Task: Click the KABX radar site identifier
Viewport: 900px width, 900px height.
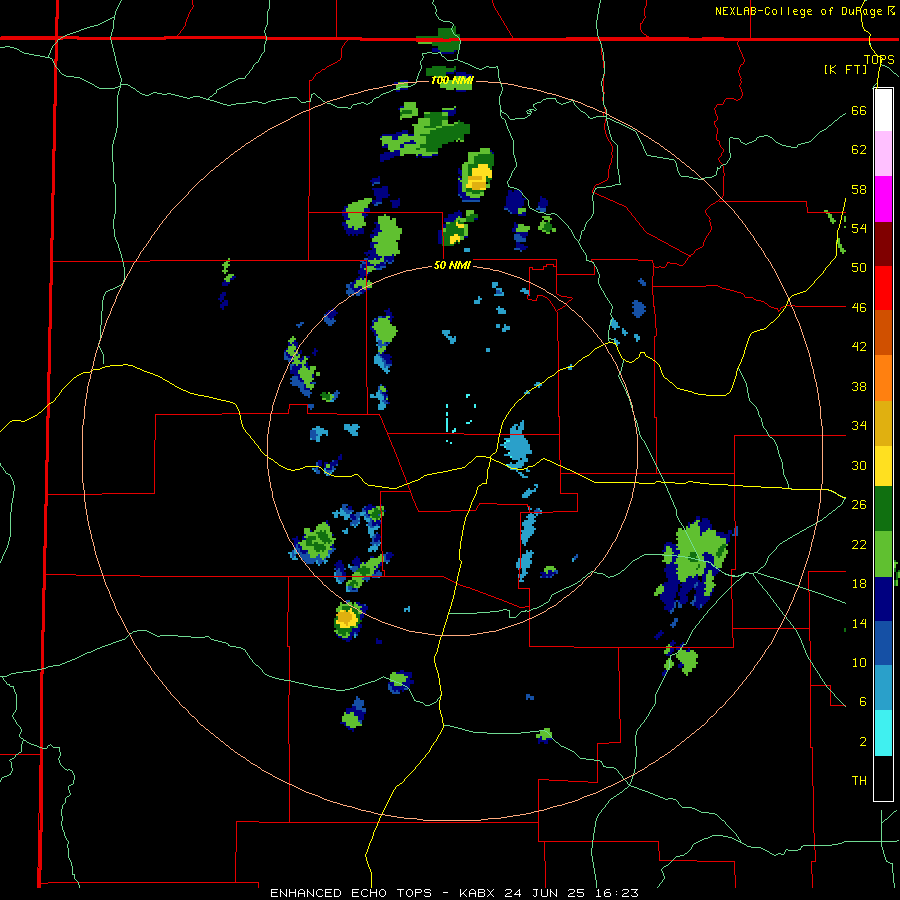Action: pyautogui.click(x=479, y=893)
